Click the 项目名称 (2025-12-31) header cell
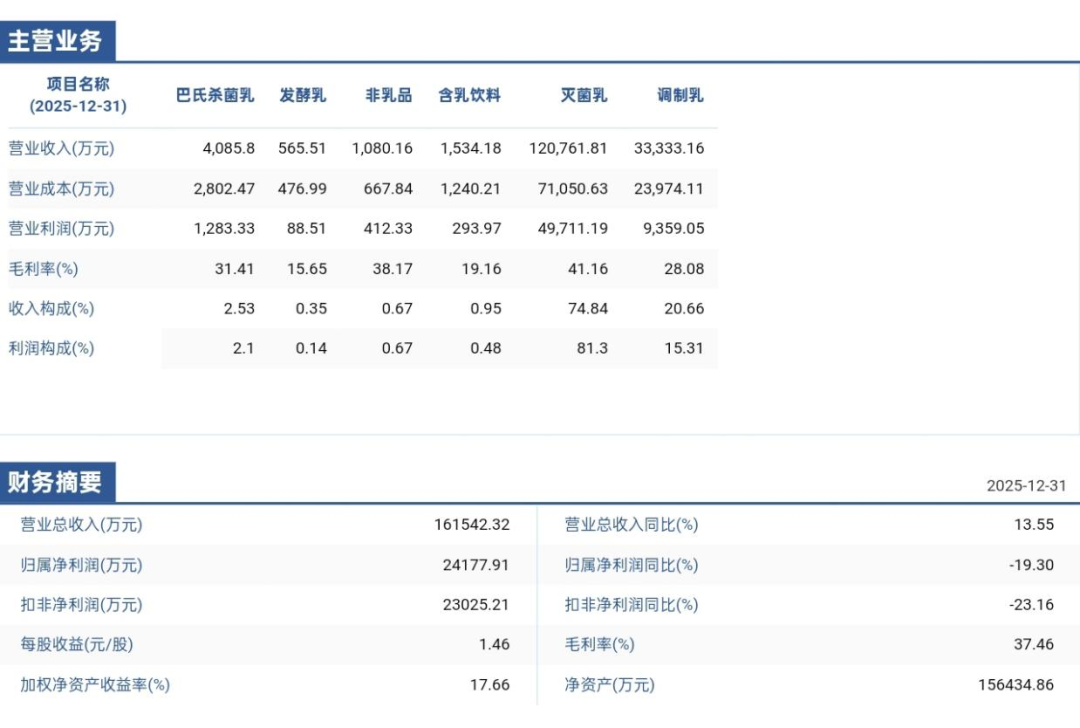Image resolution: width=1080 pixels, height=728 pixels. pyautogui.click(x=78, y=95)
